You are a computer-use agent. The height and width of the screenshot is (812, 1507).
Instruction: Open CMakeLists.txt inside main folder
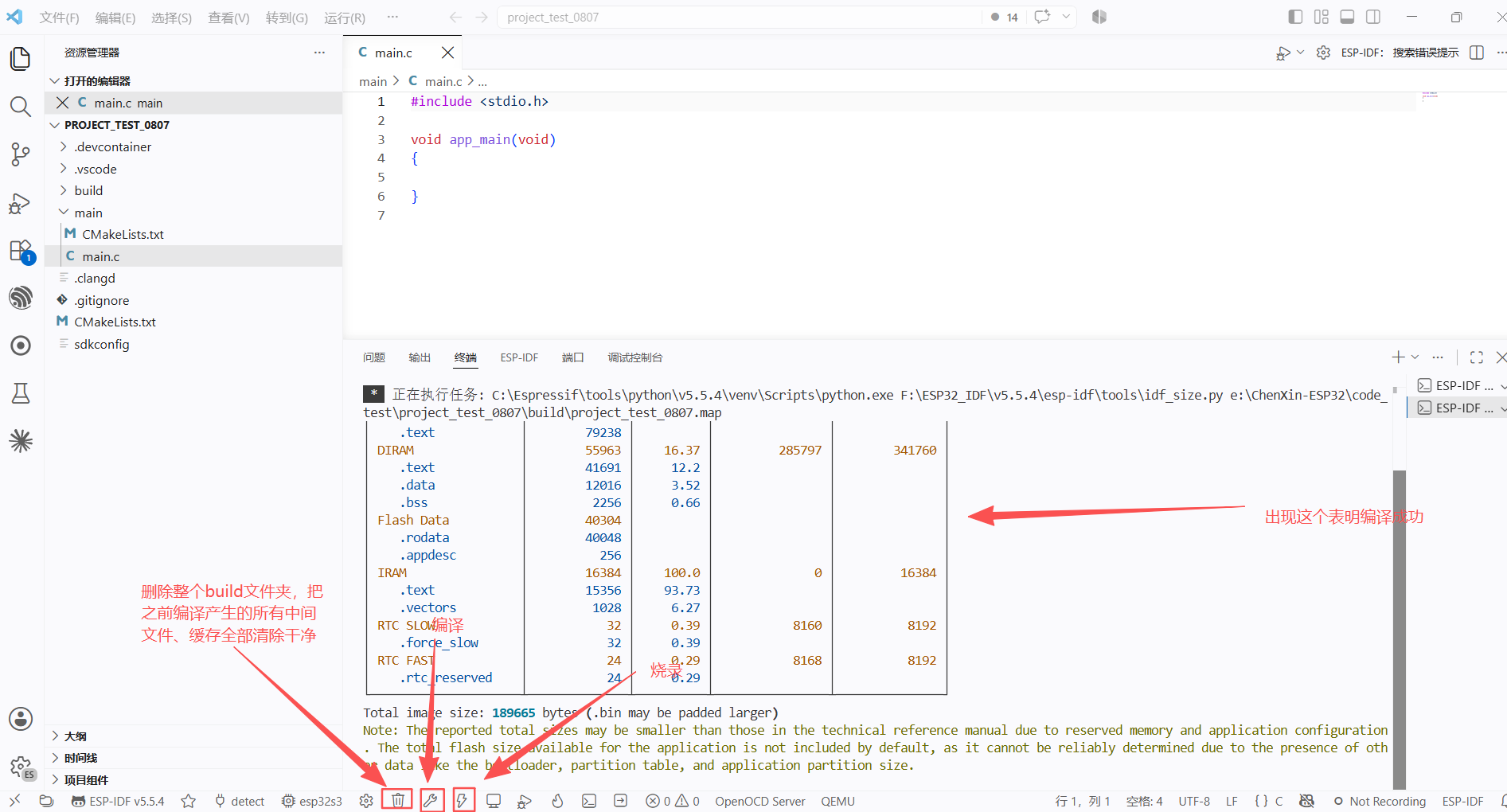tap(123, 234)
